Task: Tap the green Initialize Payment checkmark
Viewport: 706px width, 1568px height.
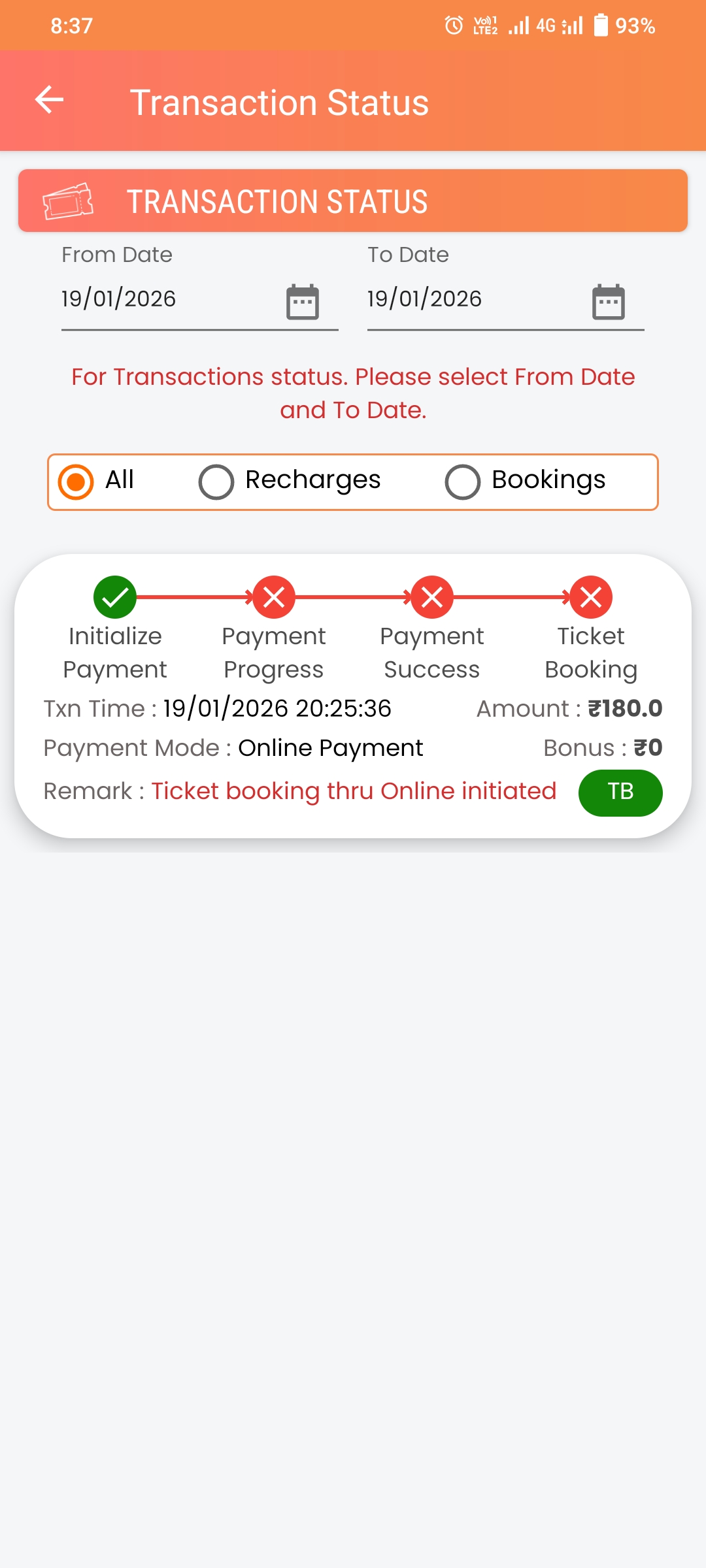Action: pos(115,597)
